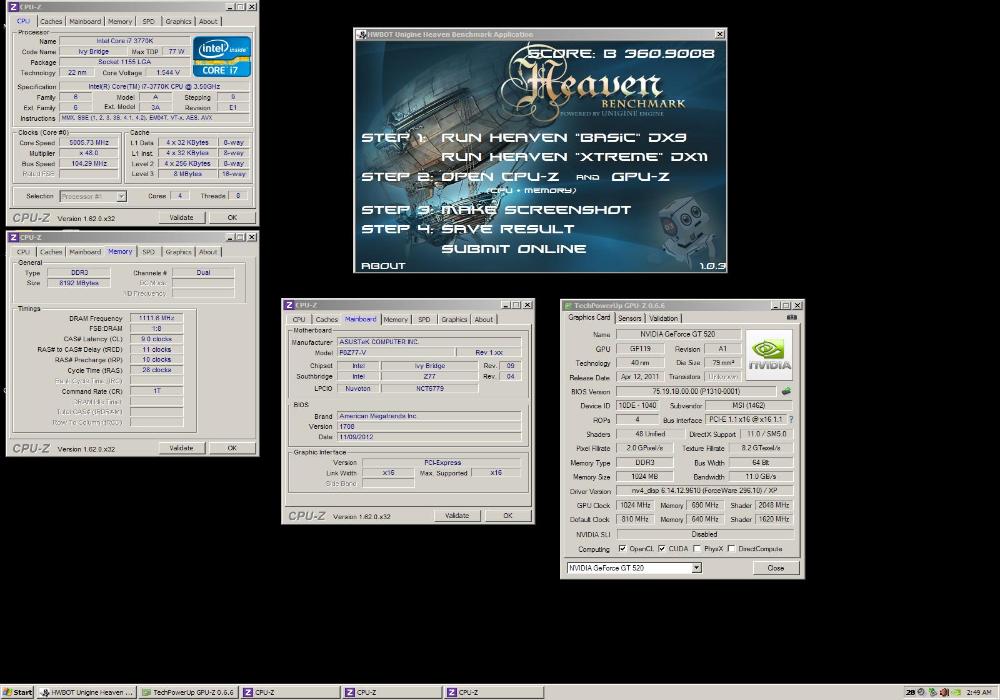This screenshot has width=1000, height=700.
Task: Click GPU-Z link in Heaven step 2
Action: (x=640, y=177)
